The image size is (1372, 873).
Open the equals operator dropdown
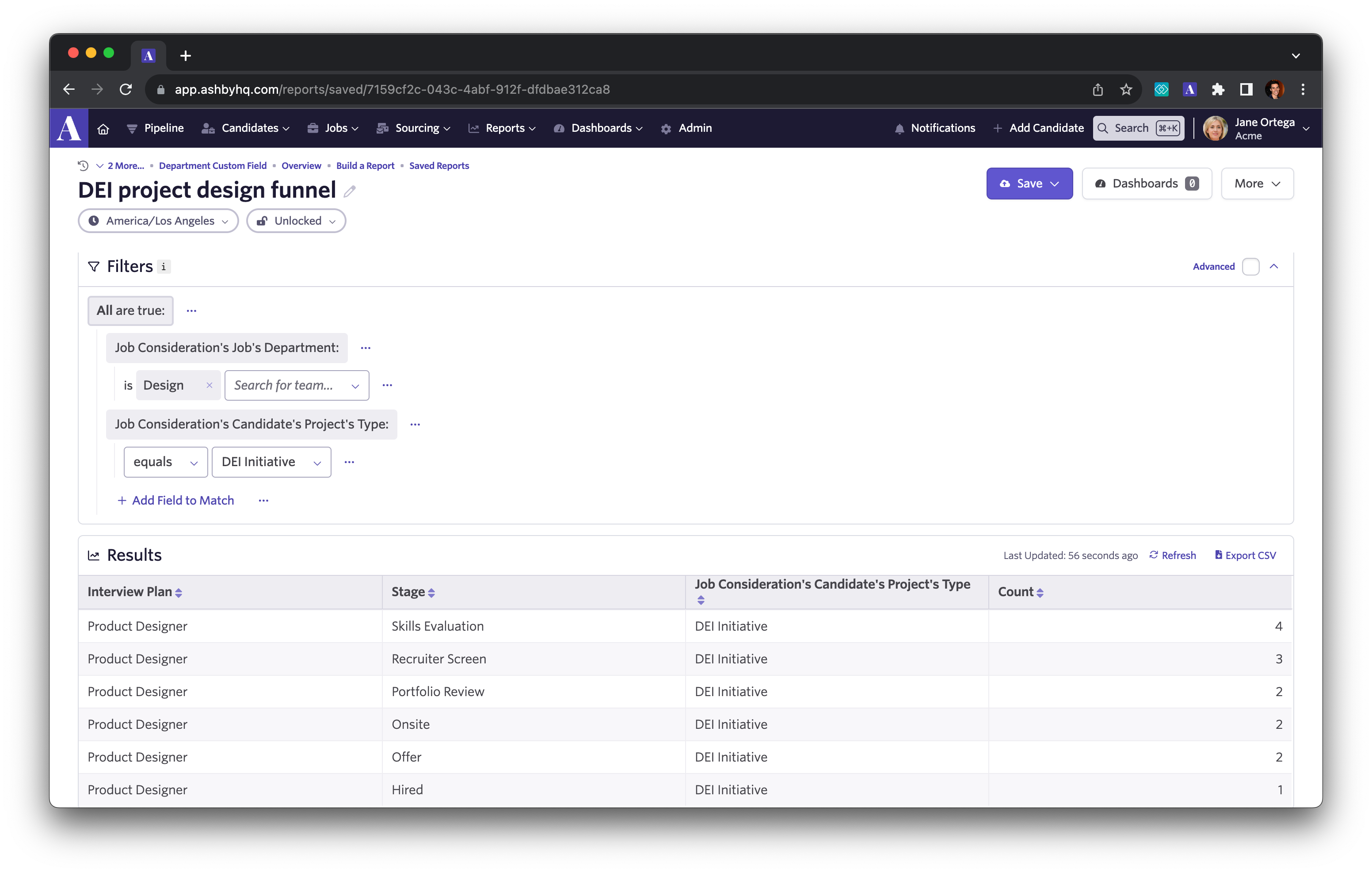pyautogui.click(x=165, y=463)
